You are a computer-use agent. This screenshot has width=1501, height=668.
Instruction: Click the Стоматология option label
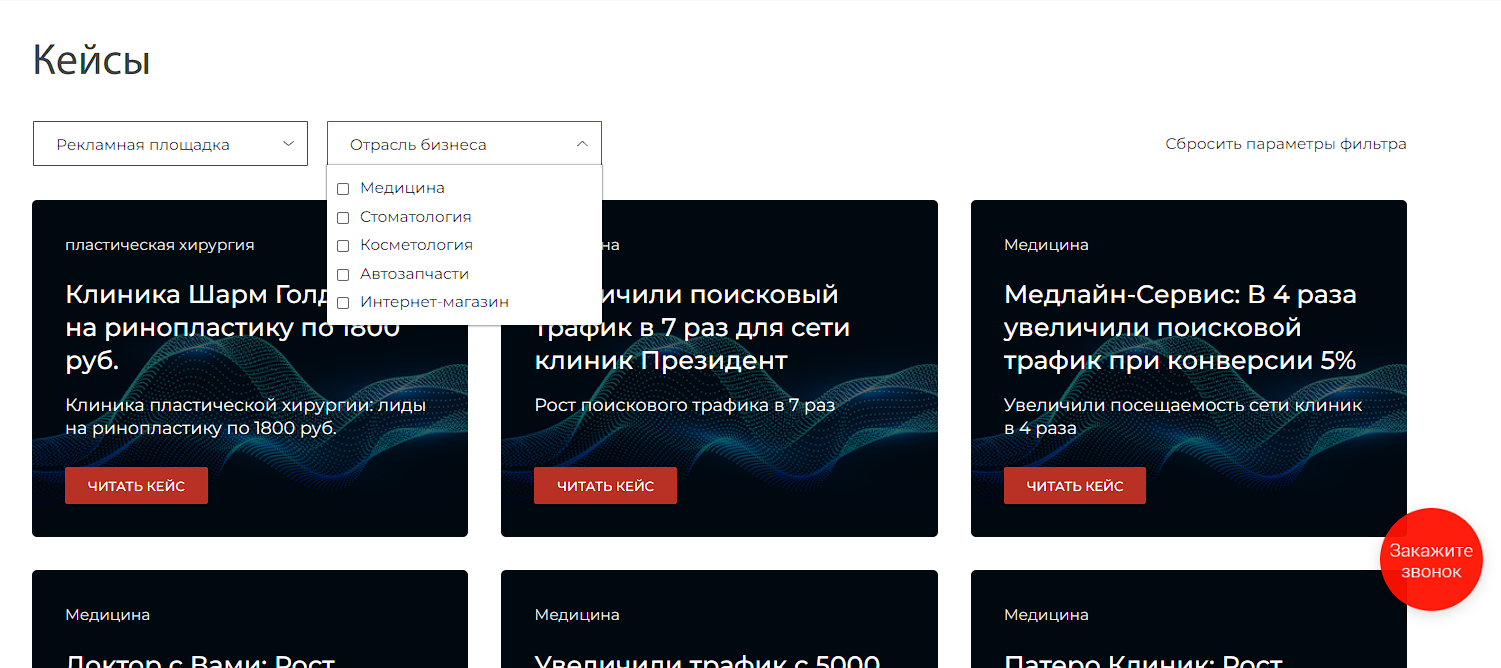tap(415, 217)
